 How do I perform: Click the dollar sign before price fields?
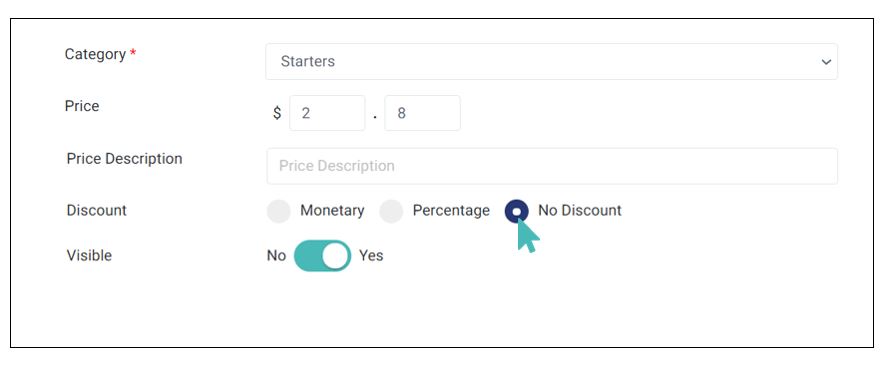(x=277, y=113)
